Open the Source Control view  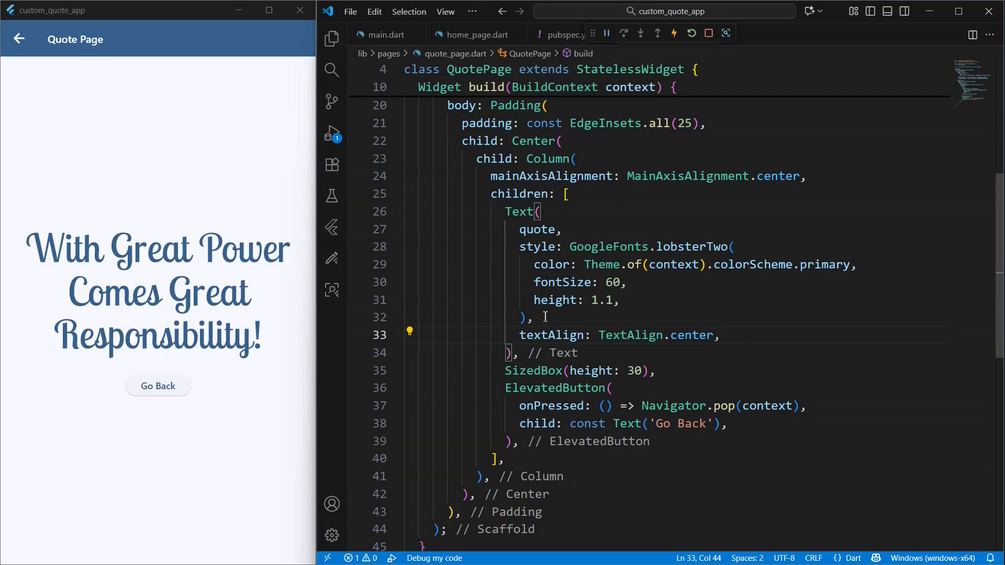pos(331,101)
